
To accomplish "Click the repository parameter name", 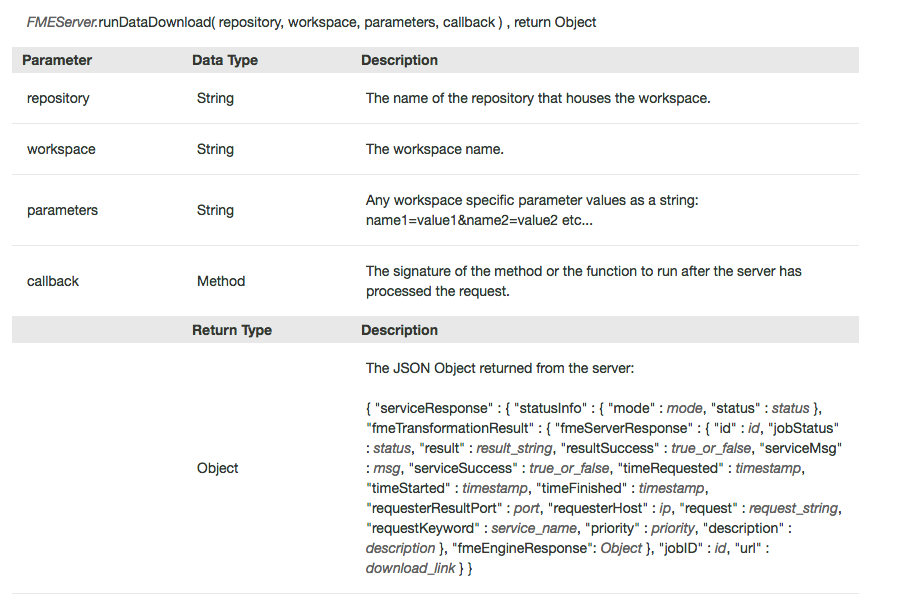I will click(x=58, y=99).
